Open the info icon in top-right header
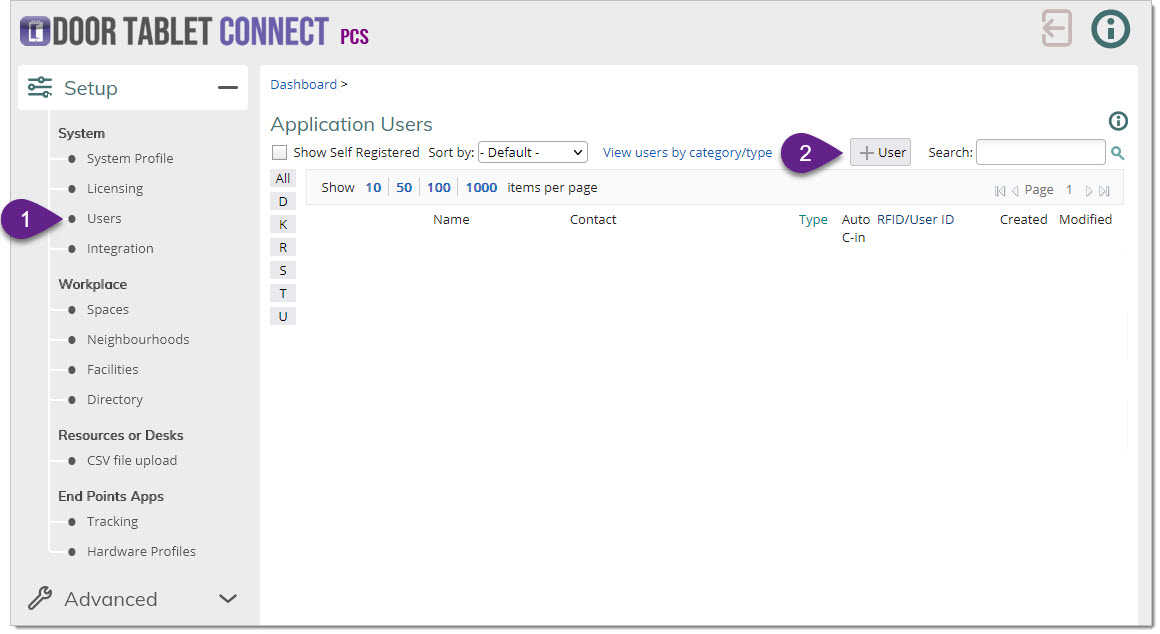The width and height of the screenshot is (1160, 634). (x=1110, y=29)
